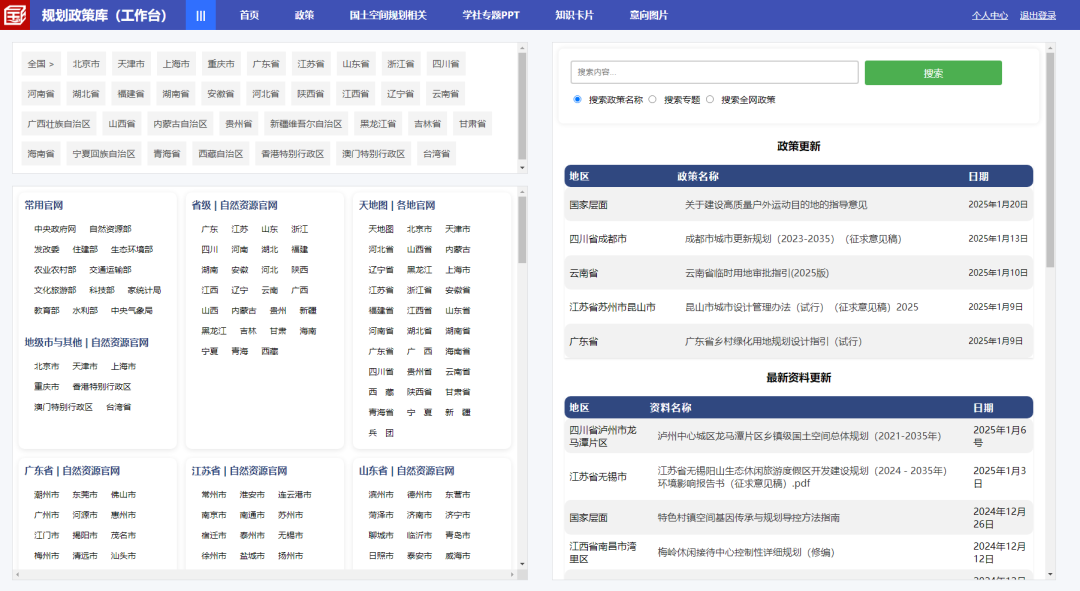Filter by 台湾省 region tag
This screenshot has width=1080, height=591.
[x=436, y=154]
